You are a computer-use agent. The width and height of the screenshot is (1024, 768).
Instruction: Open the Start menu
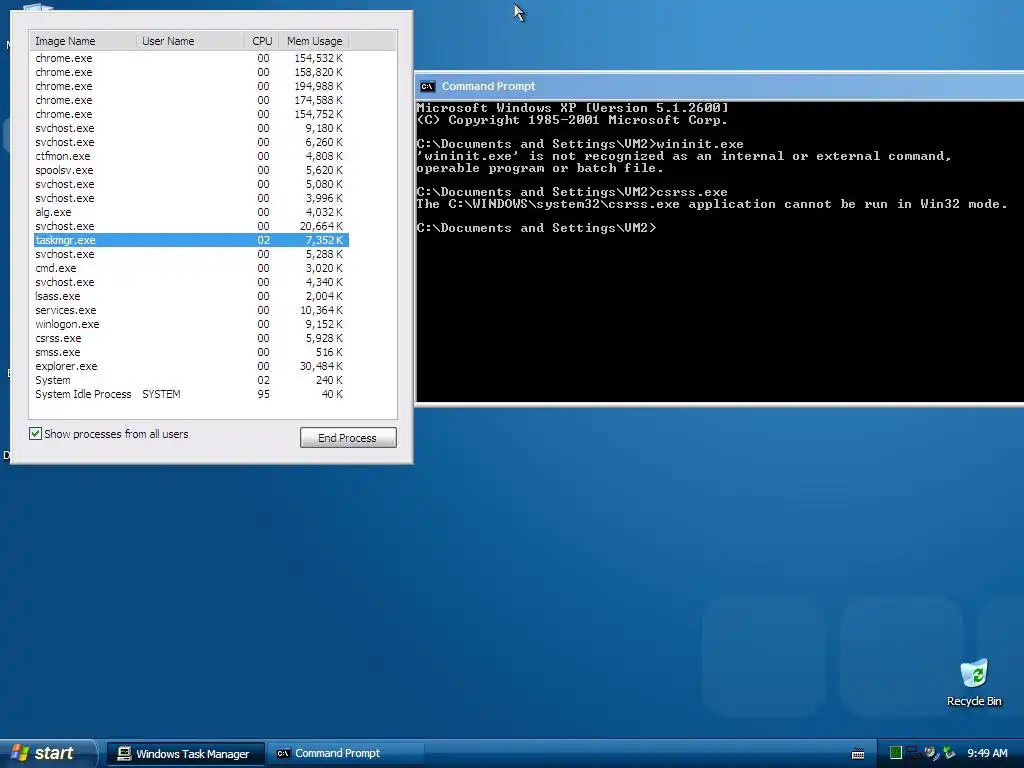pos(48,753)
